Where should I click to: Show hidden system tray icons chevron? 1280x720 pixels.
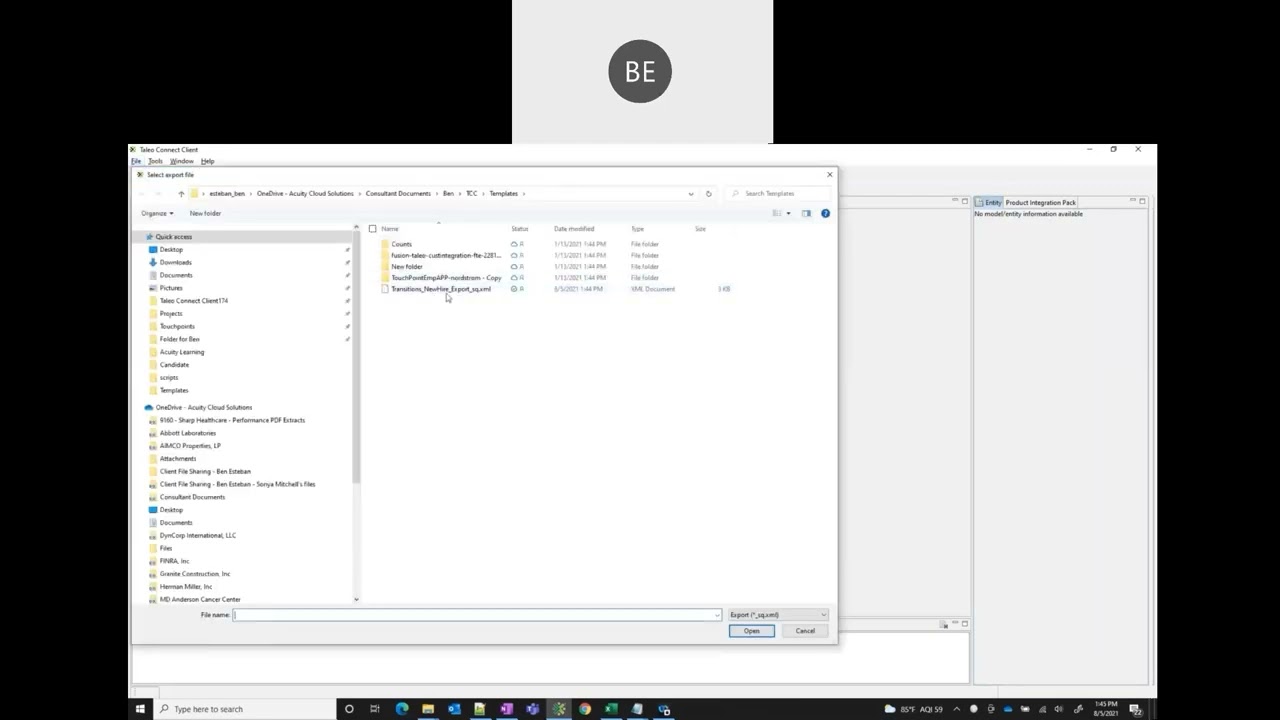[957, 709]
